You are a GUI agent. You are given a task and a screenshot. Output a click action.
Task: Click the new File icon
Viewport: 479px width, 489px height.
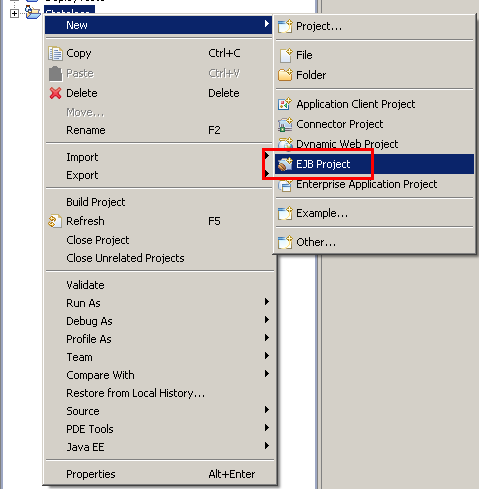point(286,55)
